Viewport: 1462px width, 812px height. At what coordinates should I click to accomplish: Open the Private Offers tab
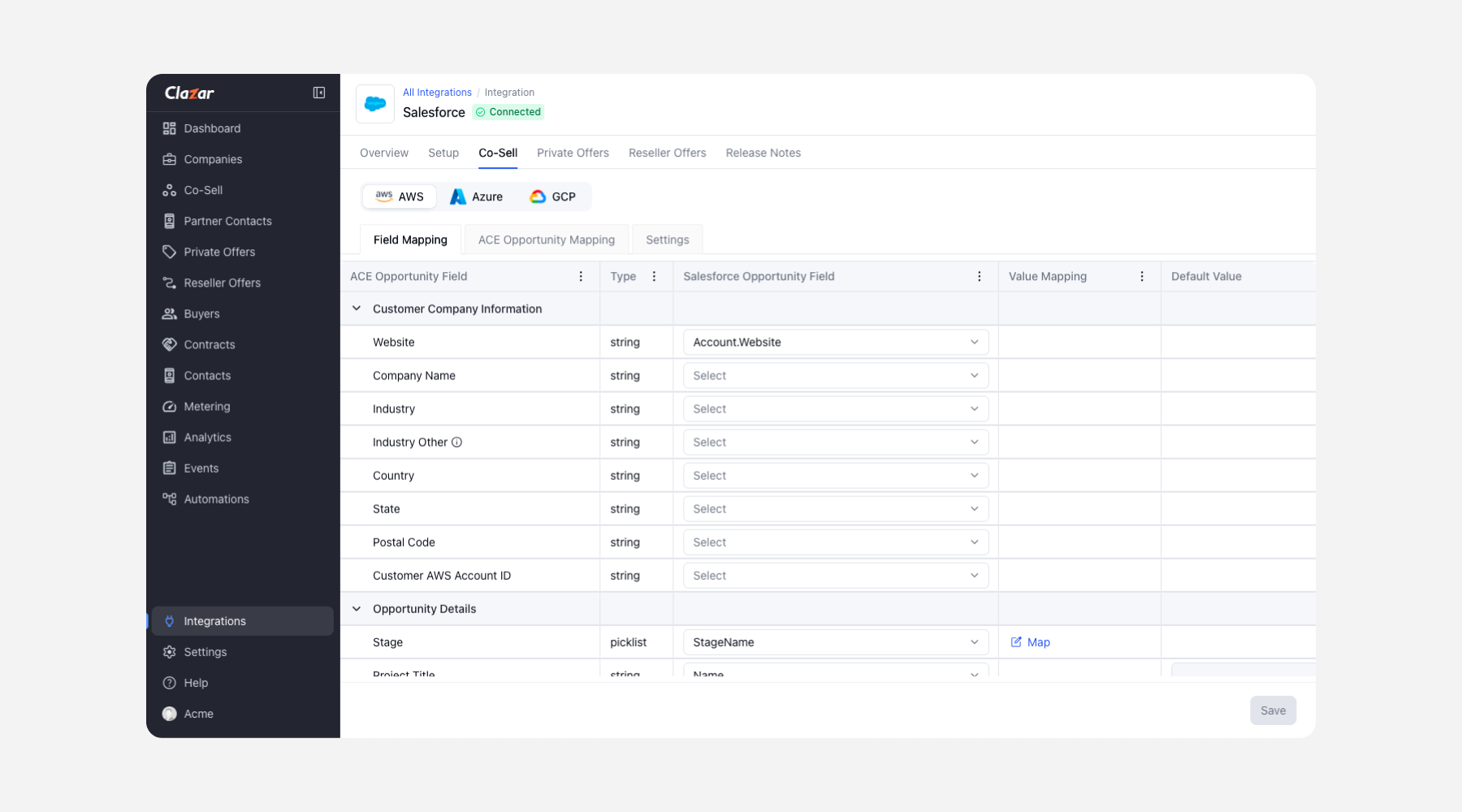point(573,153)
